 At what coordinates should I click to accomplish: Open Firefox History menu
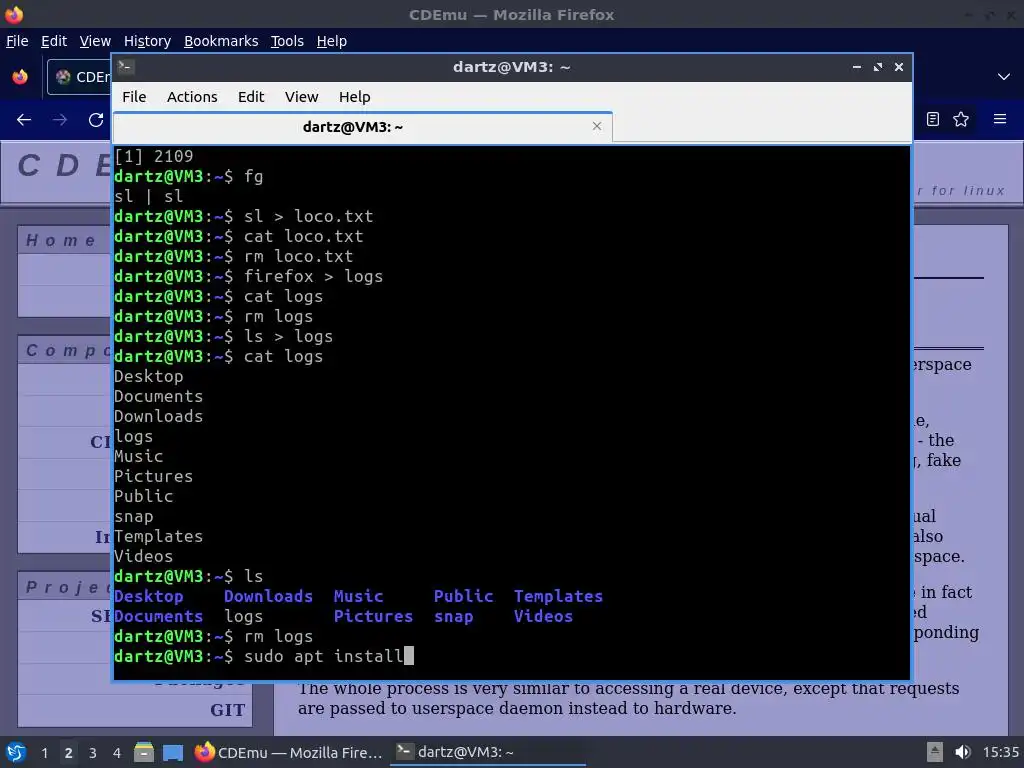coord(147,41)
